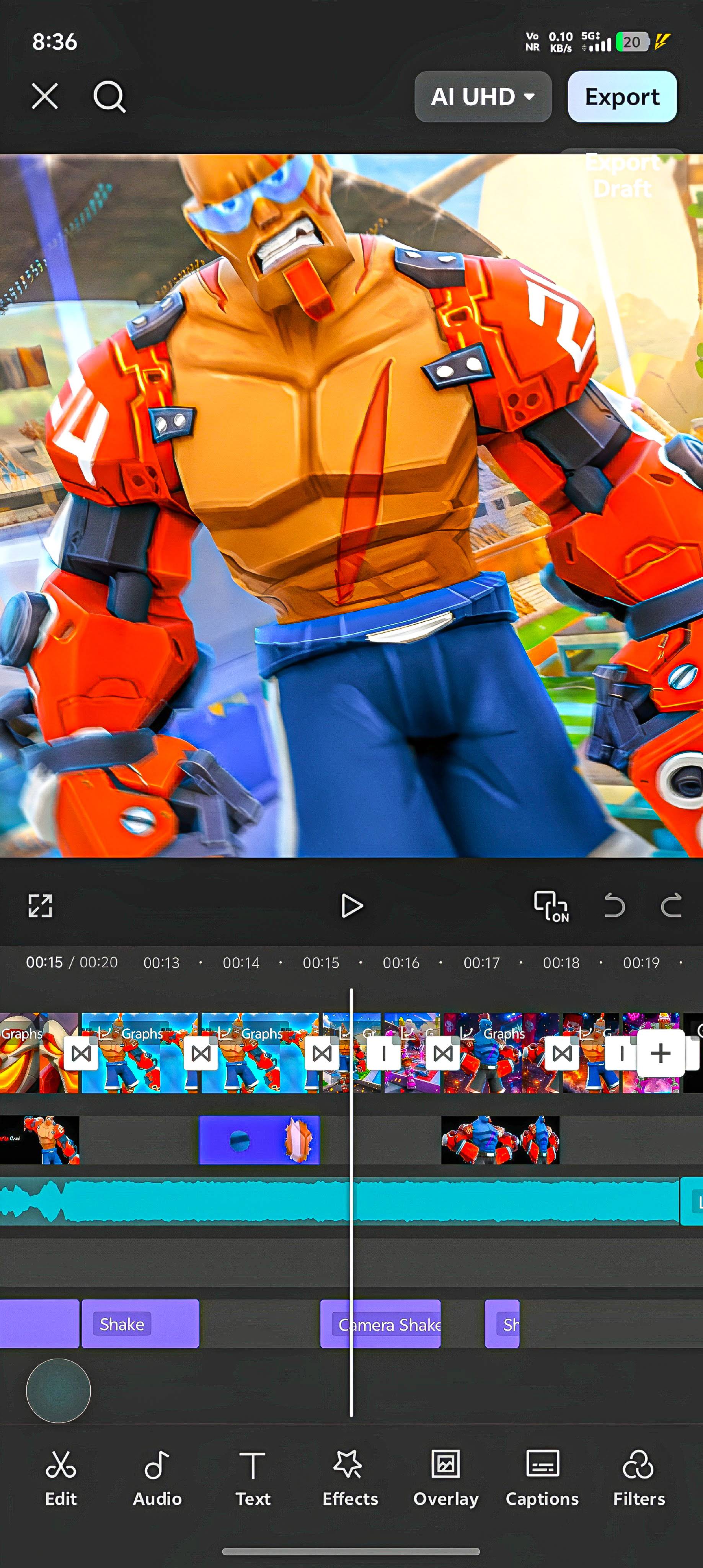Tap the Export button
Image resolution: width=703 pixels, height=1568 pixels.
(x=622, y=97)
